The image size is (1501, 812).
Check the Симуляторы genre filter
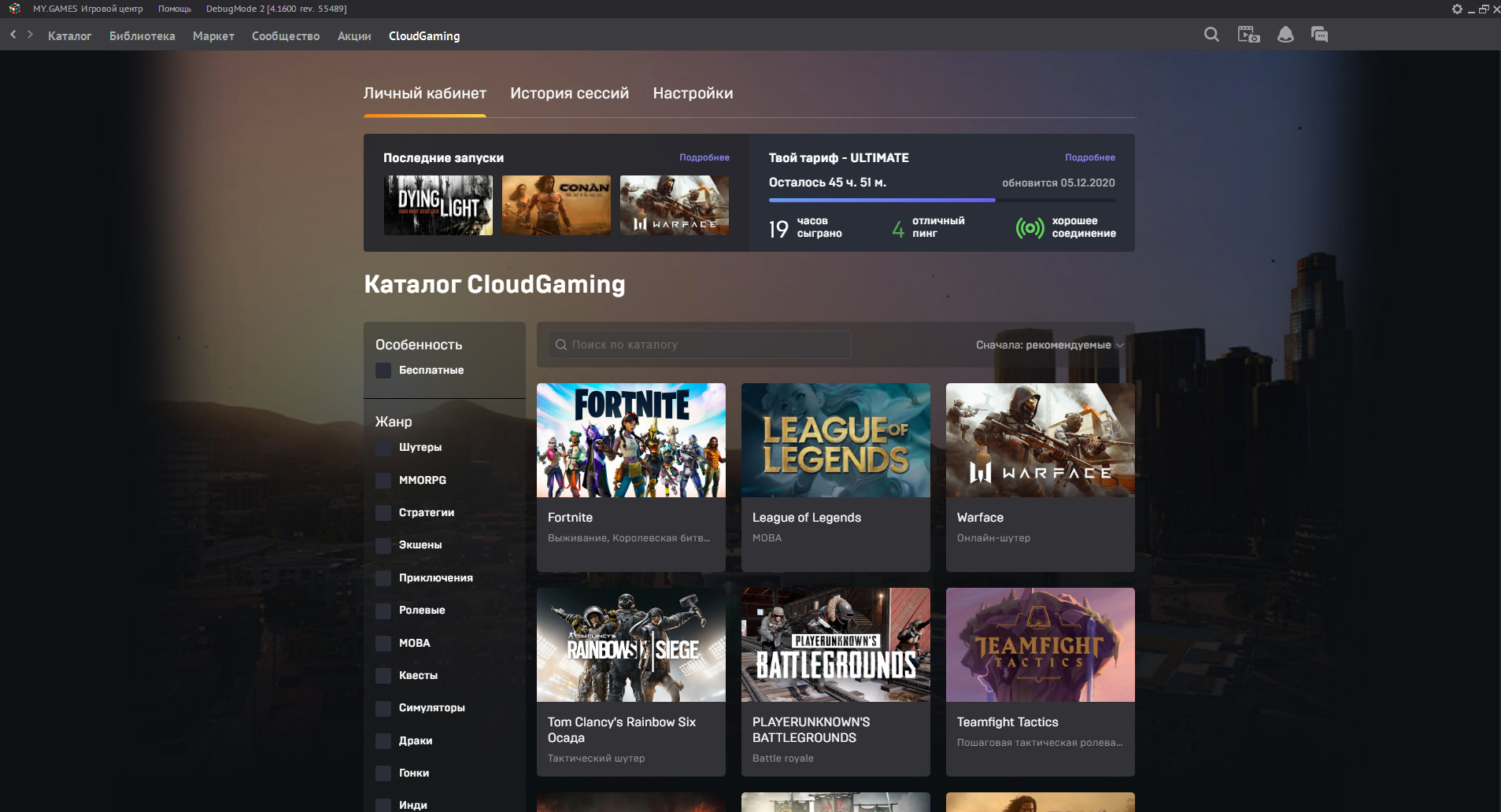pyautogui.click(x=383, y=708)
